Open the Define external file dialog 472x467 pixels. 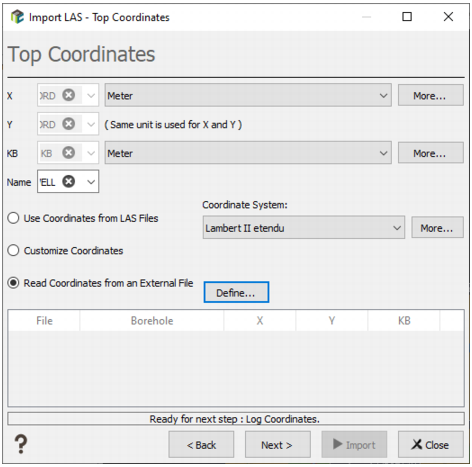point(236,293)
